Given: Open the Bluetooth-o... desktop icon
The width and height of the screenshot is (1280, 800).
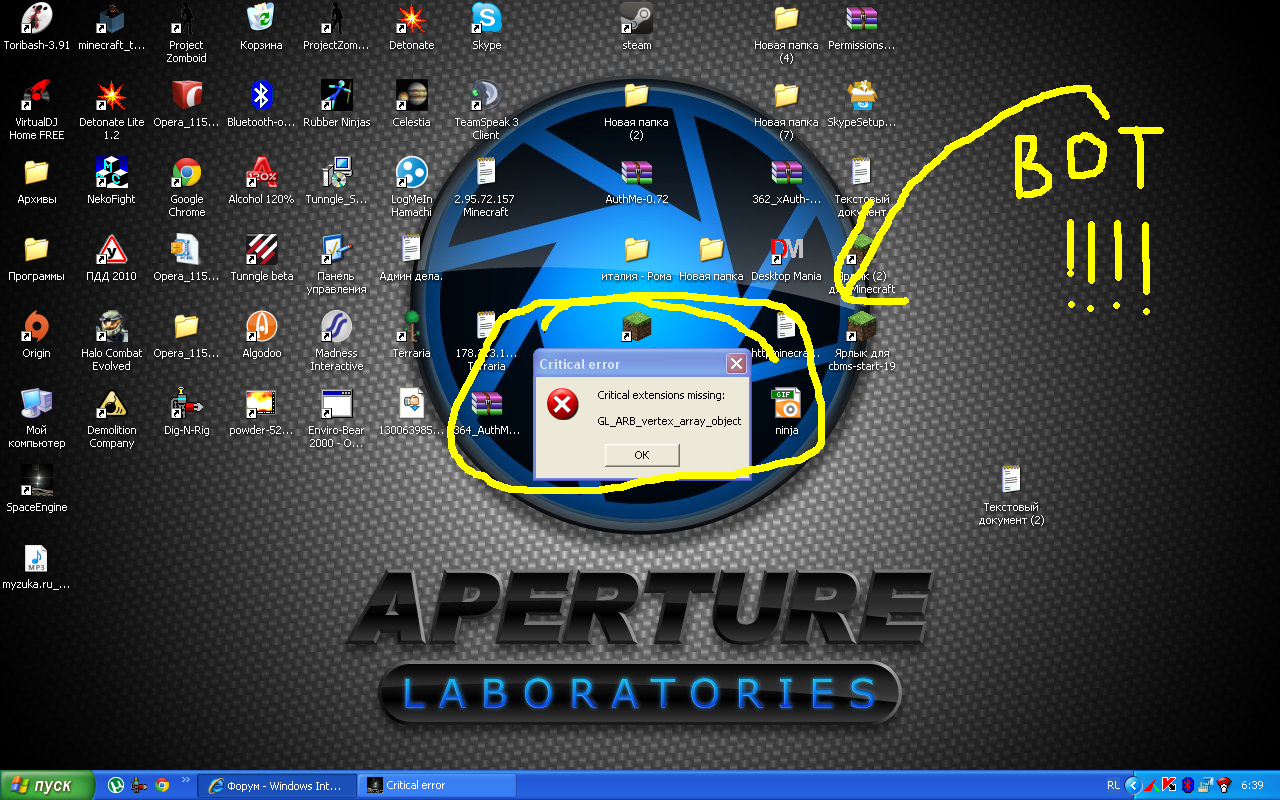Looking at the screenshot, I should (x=261, y=104).
